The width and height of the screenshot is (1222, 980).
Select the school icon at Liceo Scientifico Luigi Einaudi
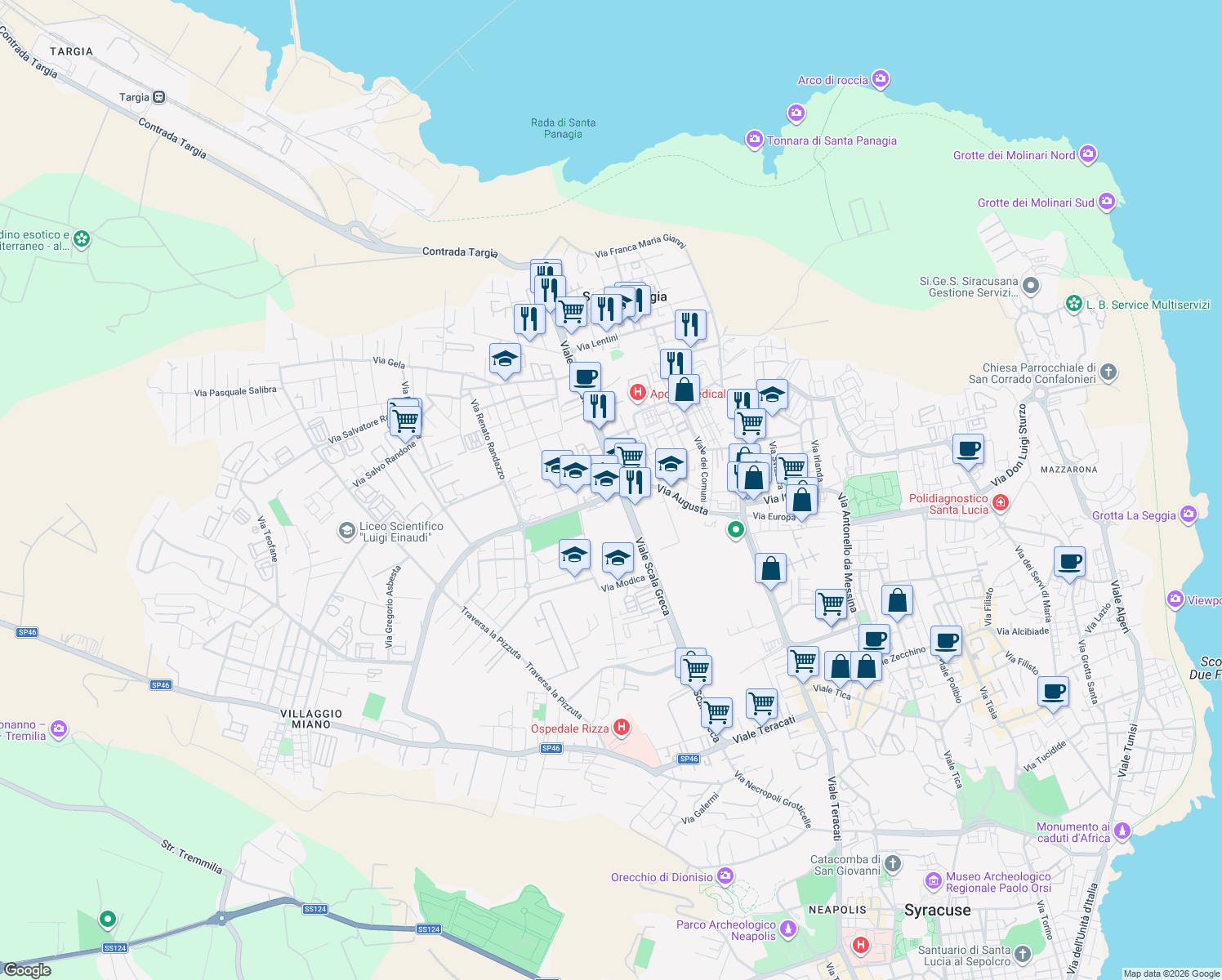tap(348, 531)
